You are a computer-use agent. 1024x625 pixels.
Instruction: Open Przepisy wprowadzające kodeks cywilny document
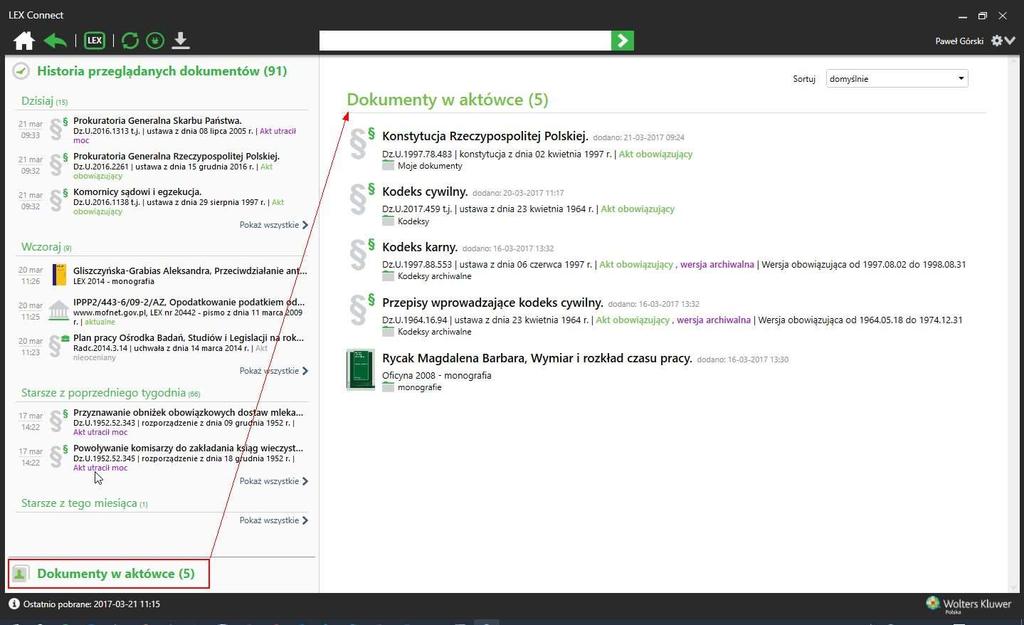click(x=492, y=302)
